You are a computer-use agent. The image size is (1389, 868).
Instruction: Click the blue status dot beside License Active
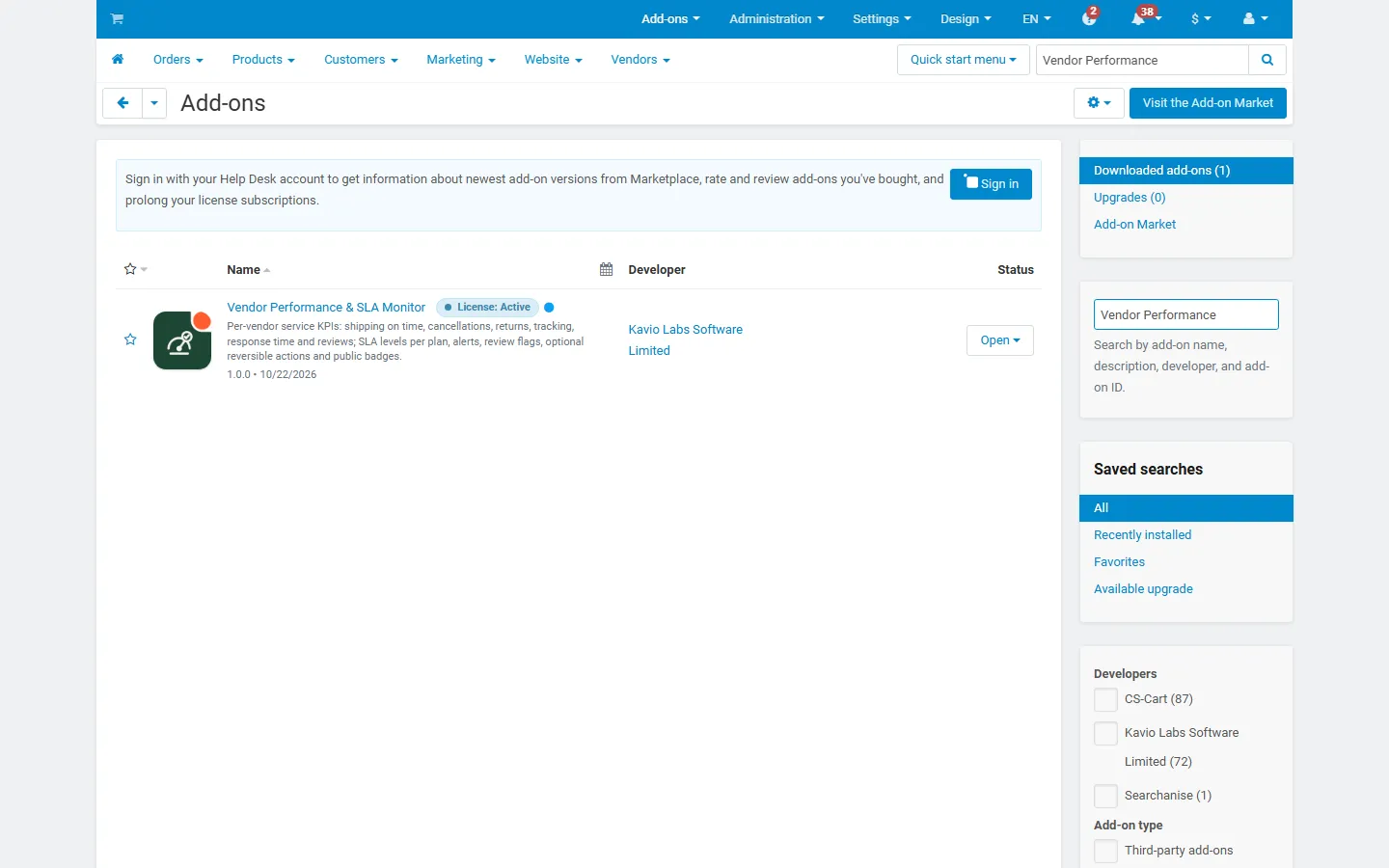549,308
